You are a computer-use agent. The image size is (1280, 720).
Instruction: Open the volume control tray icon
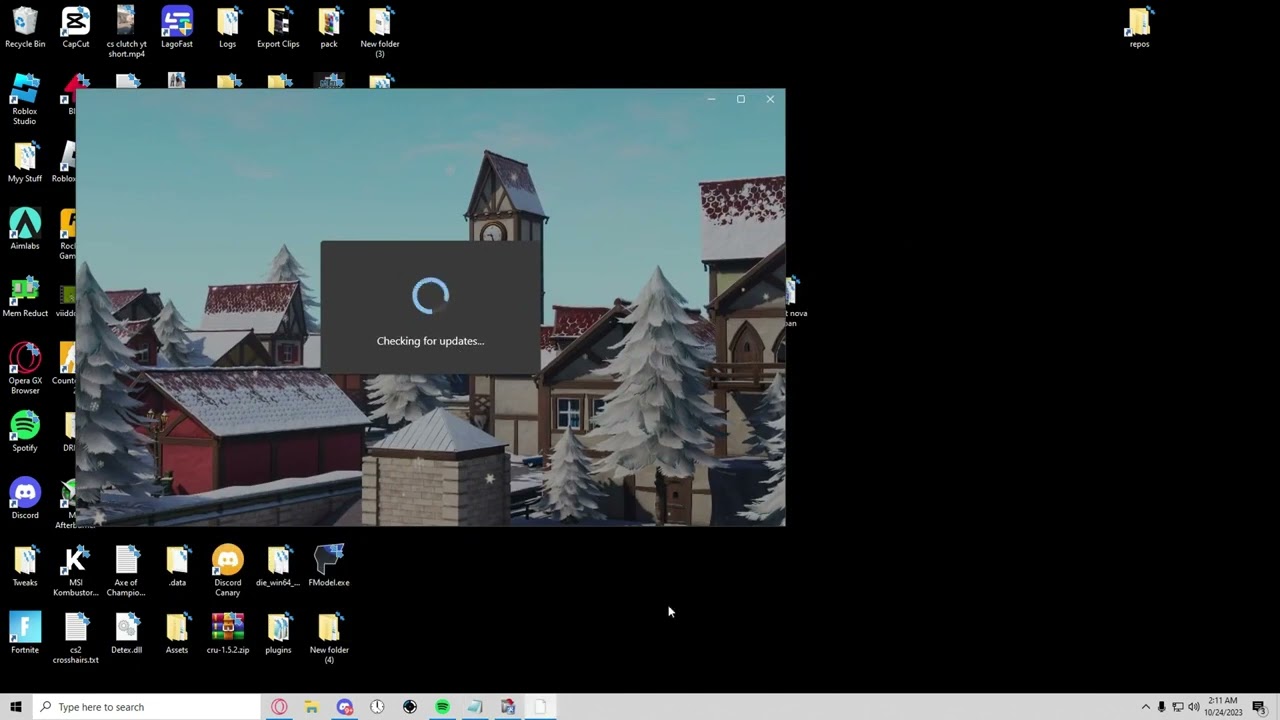pyautogui.click(x=1194, y=707)
